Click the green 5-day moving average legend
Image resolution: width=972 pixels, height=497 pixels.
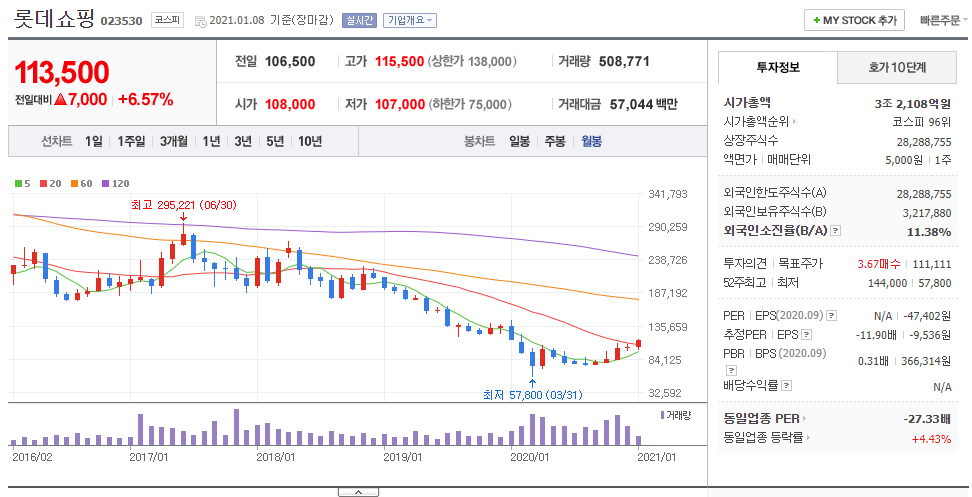coord(22,183)
